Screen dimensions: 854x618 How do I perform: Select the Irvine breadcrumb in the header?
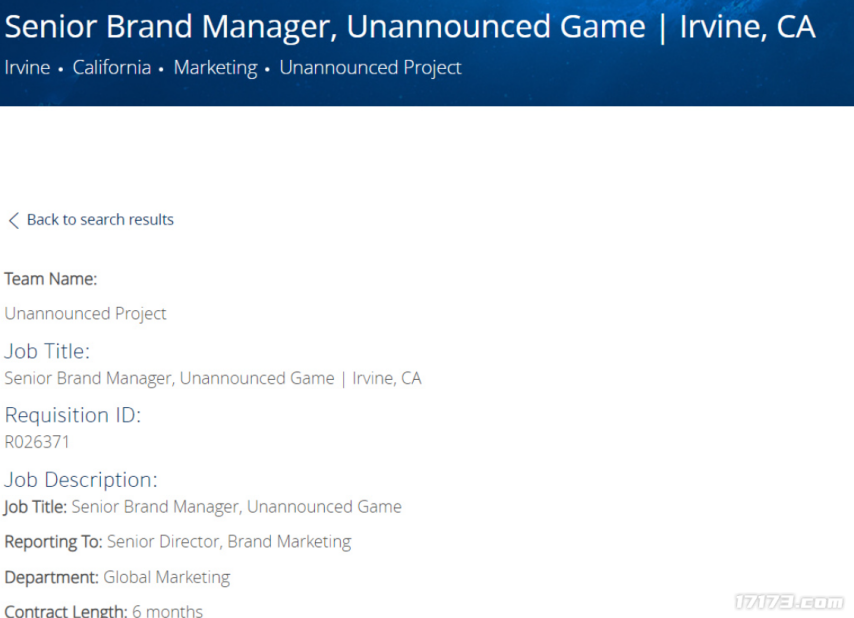pos(27,68)
